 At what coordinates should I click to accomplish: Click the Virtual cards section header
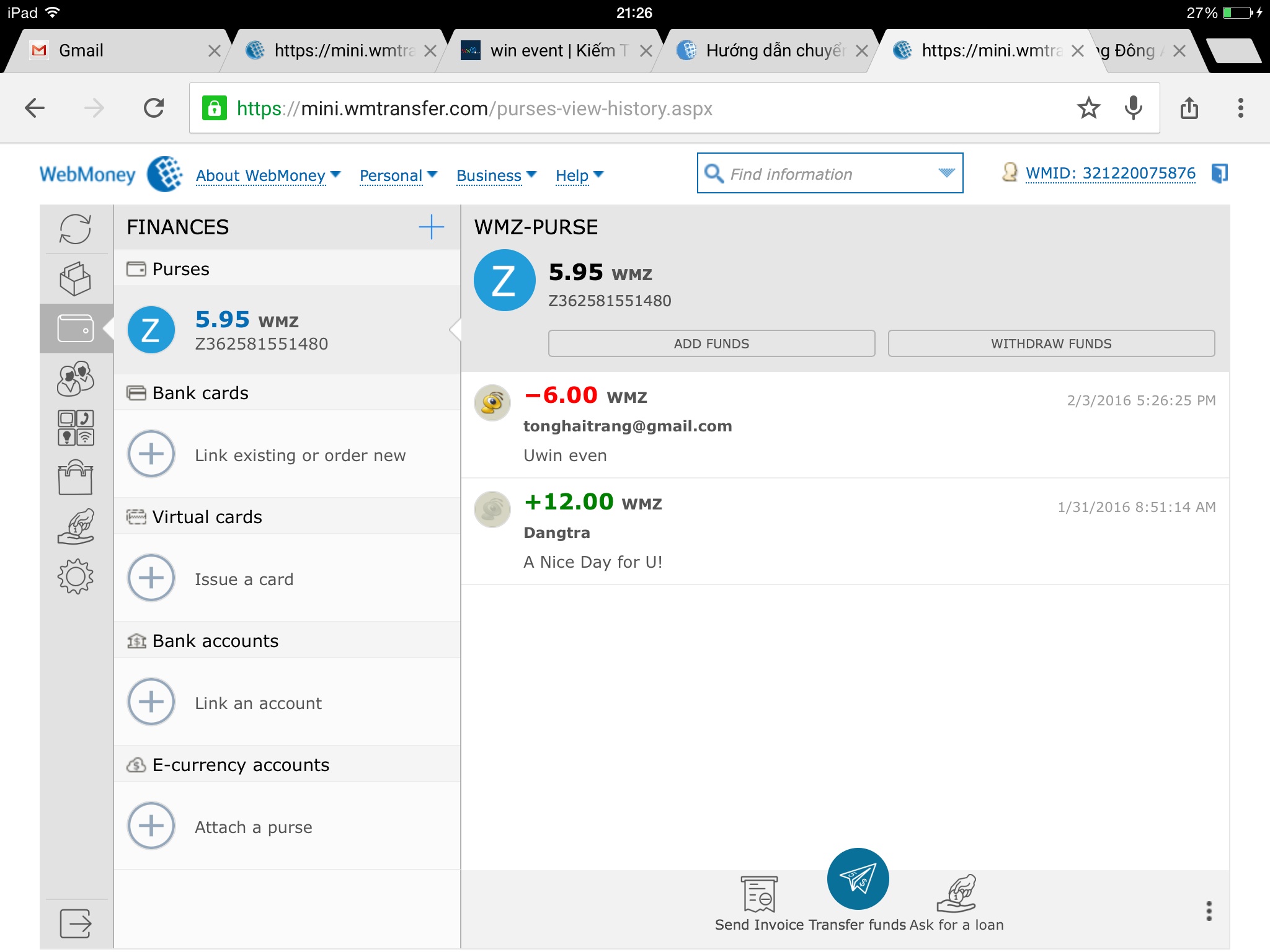pos(287,517)
